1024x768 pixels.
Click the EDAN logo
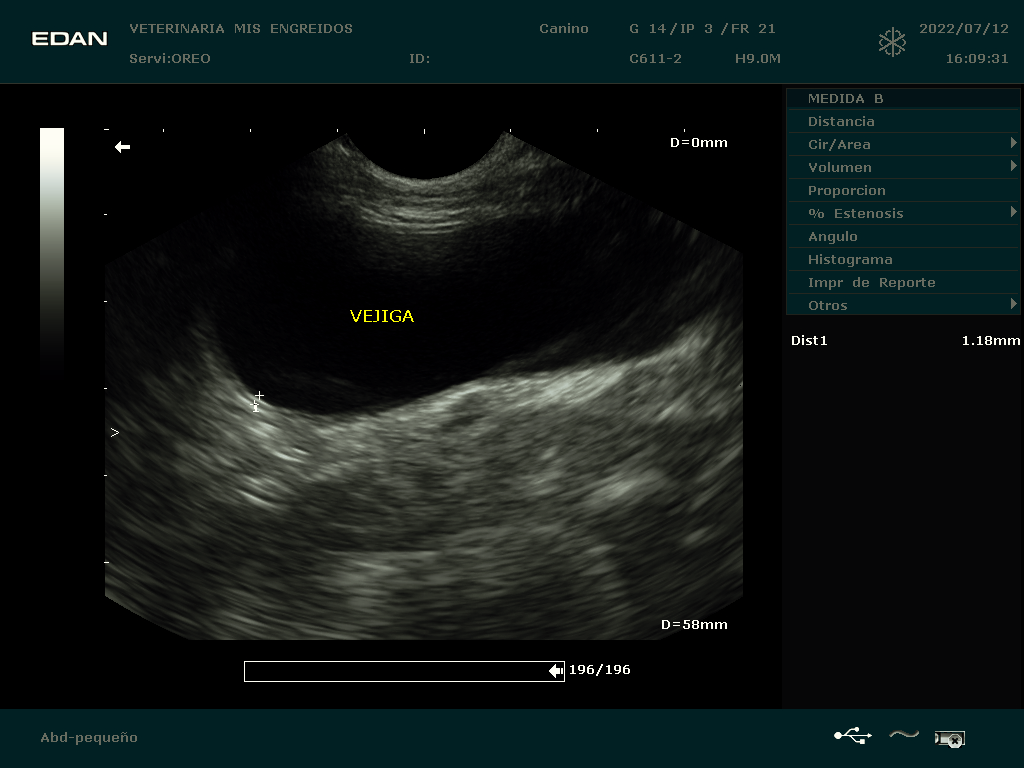69,39
